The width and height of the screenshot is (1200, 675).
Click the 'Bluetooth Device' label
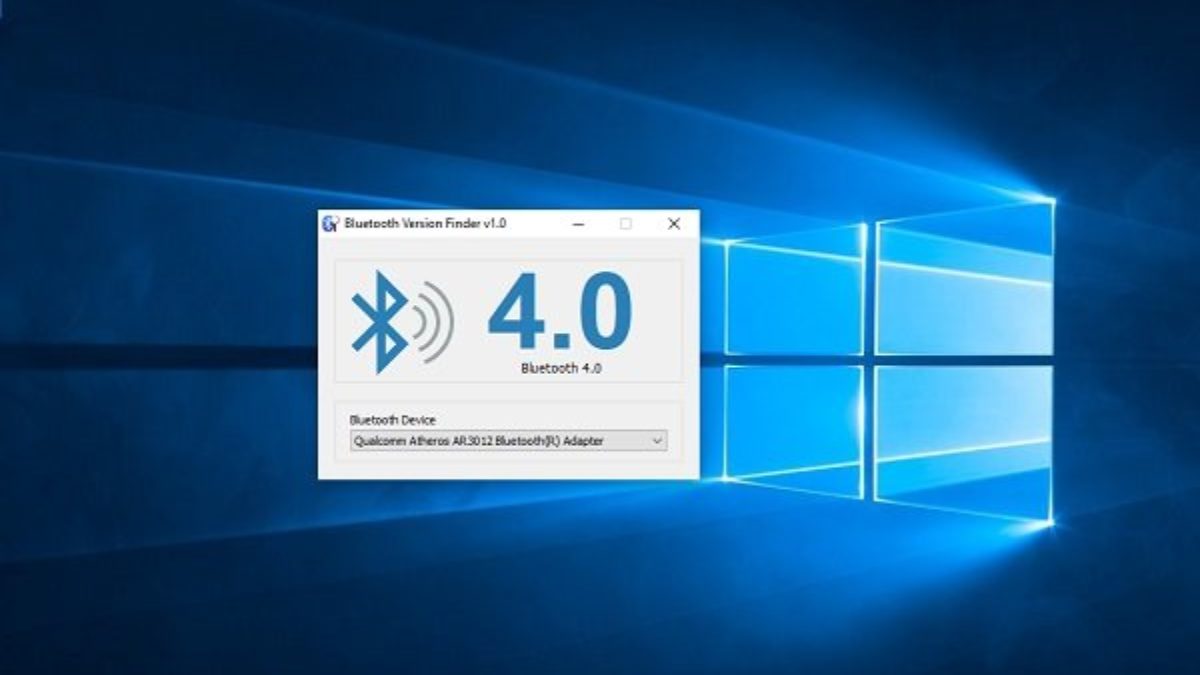click(x=392, y=420)
